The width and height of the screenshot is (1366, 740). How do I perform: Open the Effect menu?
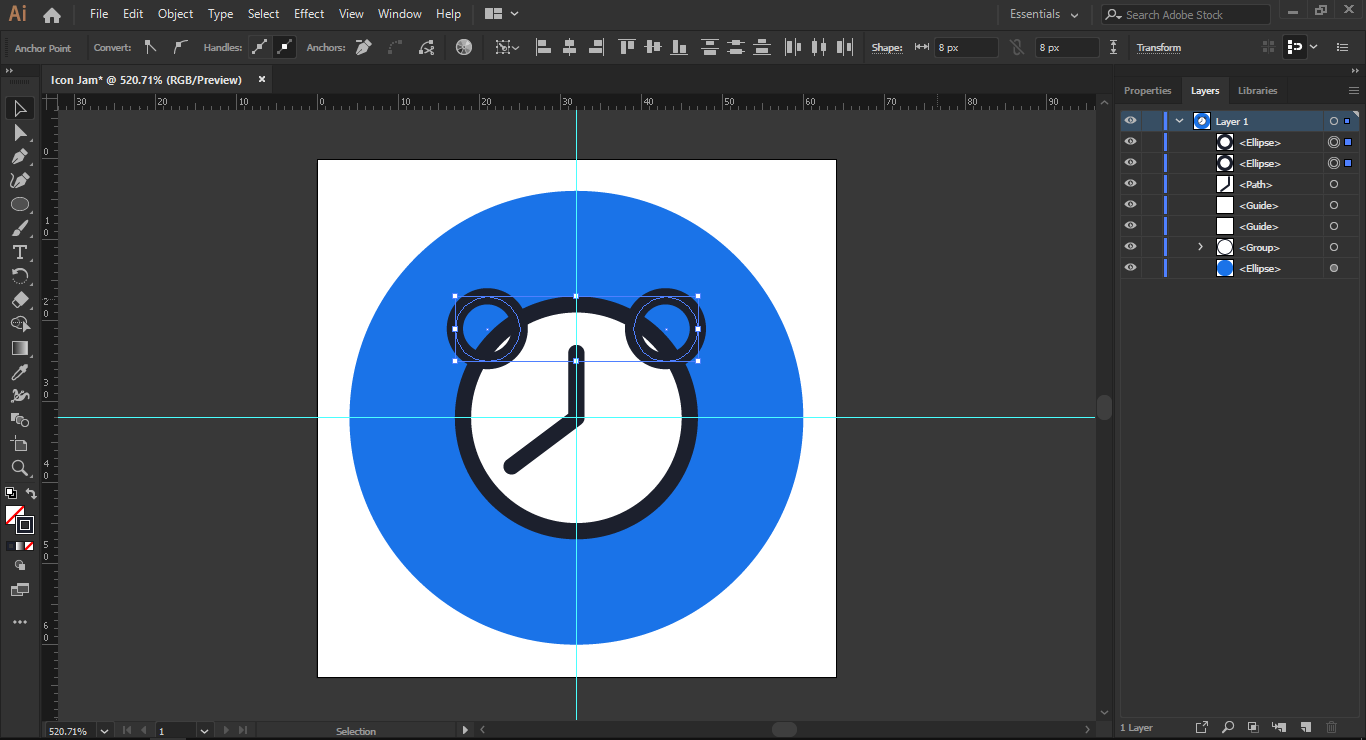click(309, 14)
